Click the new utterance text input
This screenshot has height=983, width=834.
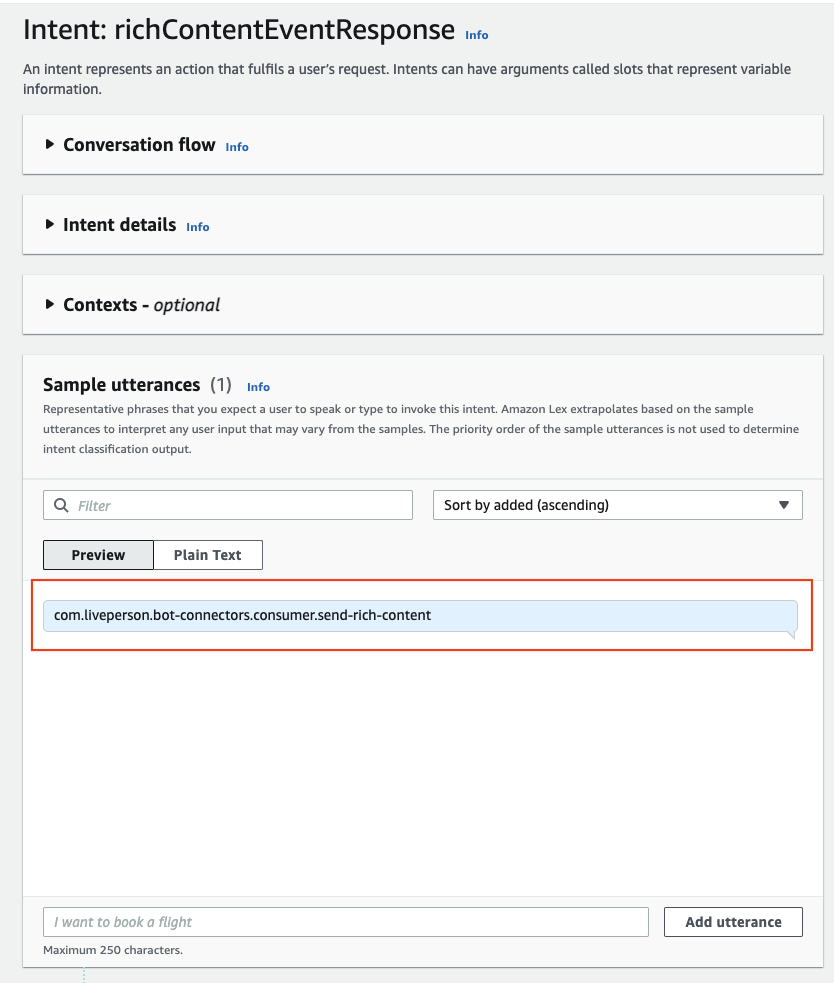346,922
